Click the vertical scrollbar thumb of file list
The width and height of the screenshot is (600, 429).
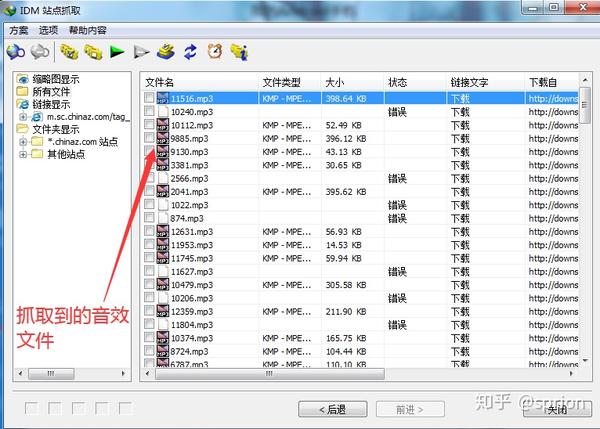(x=584, y=106)
